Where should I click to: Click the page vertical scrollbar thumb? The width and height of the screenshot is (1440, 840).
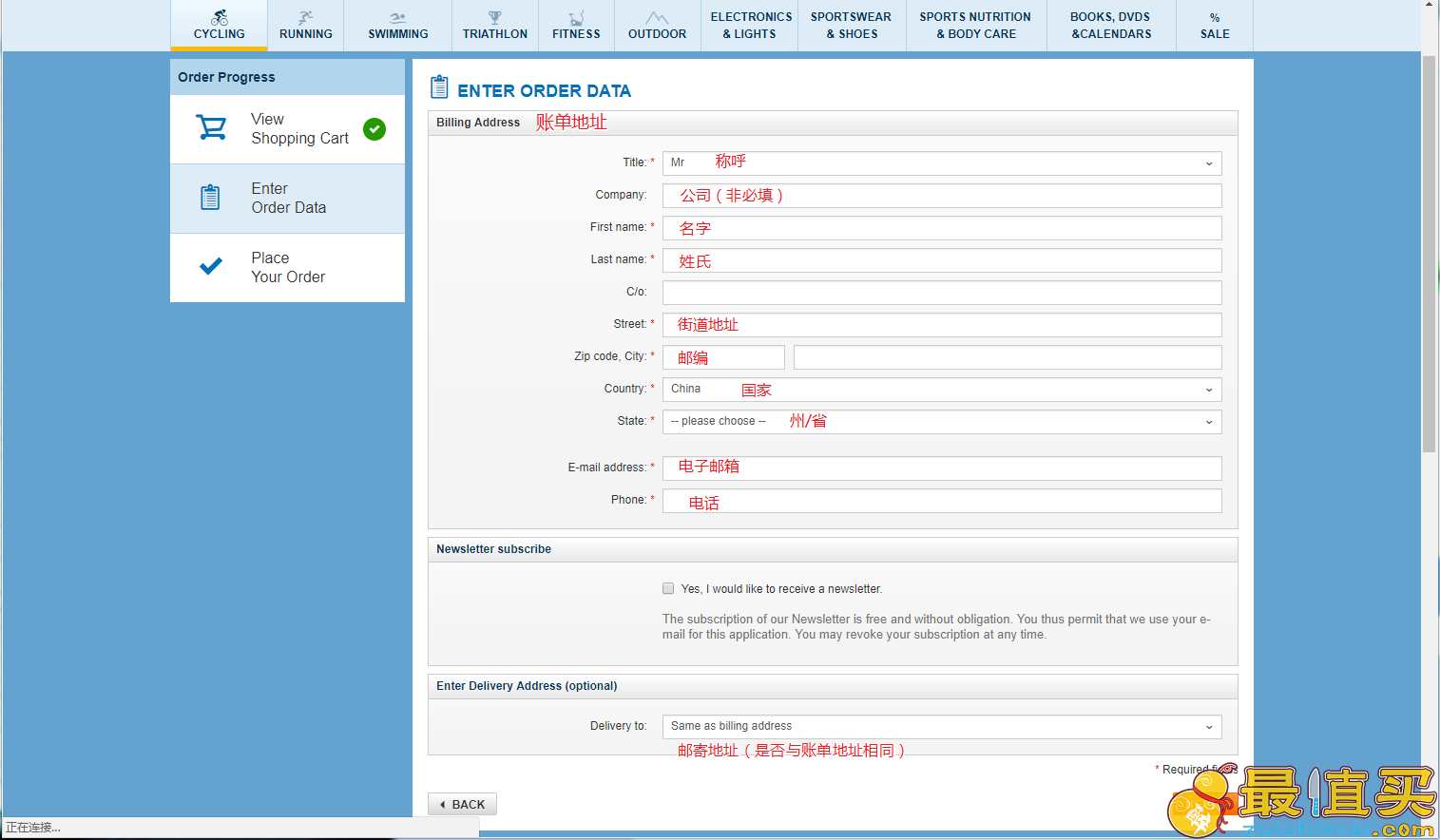(1429, 254)
